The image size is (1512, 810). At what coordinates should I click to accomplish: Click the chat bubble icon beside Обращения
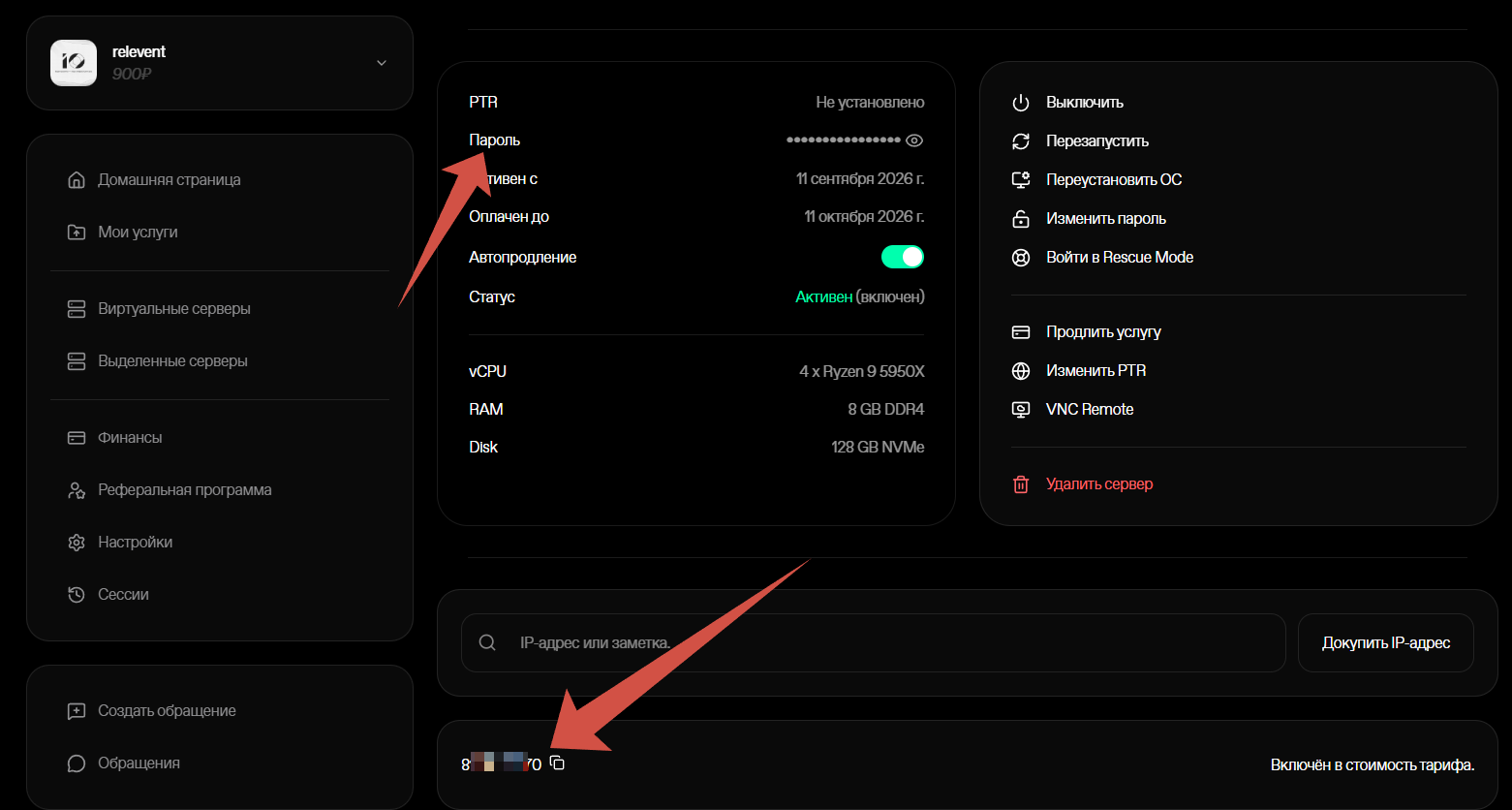pos(77,763)
